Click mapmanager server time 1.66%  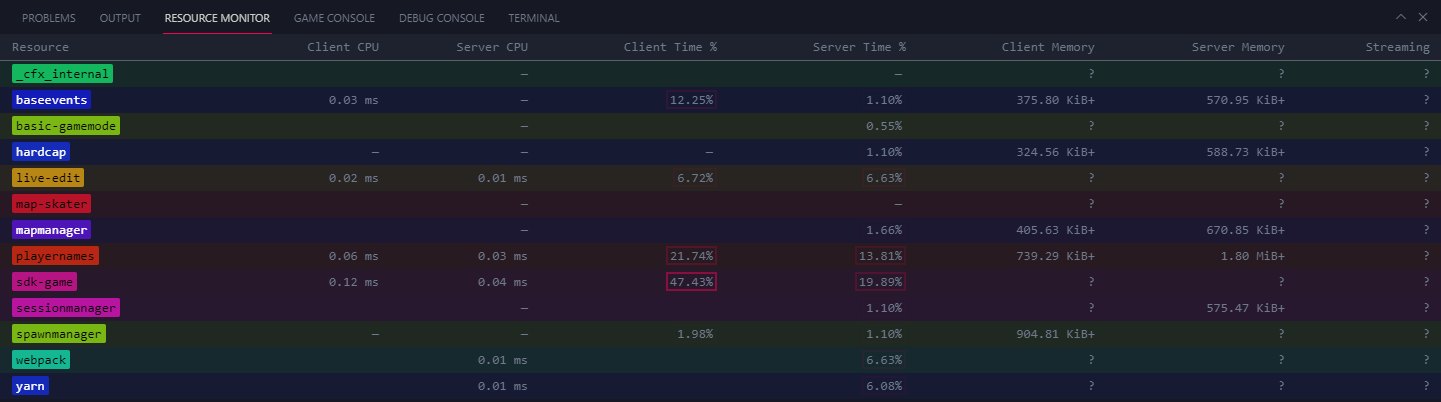(884, 230)
